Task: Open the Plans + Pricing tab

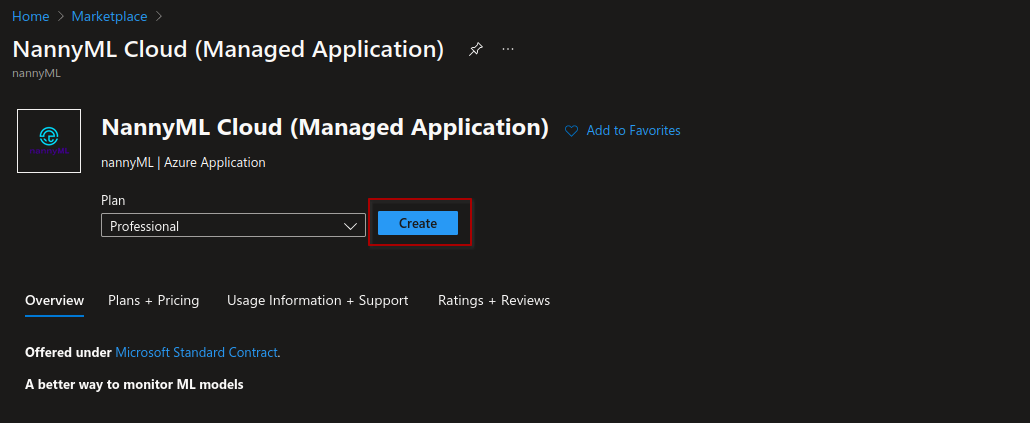Action: 153,300
